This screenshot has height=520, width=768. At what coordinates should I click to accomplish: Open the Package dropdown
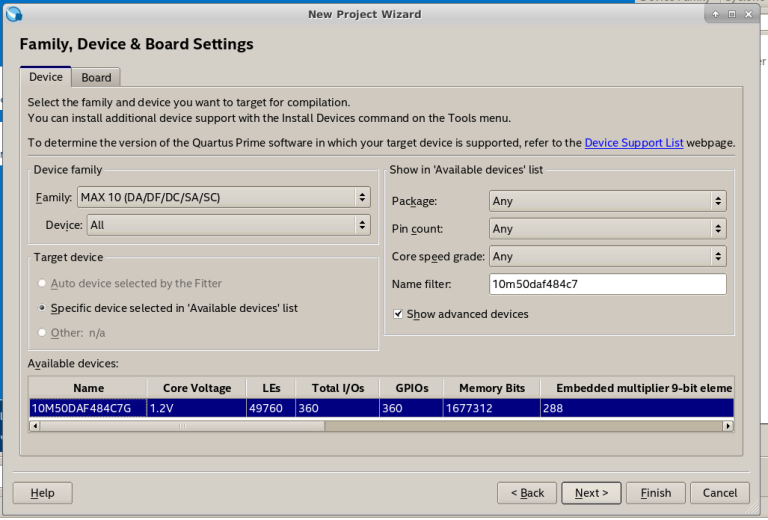[606, 201]
